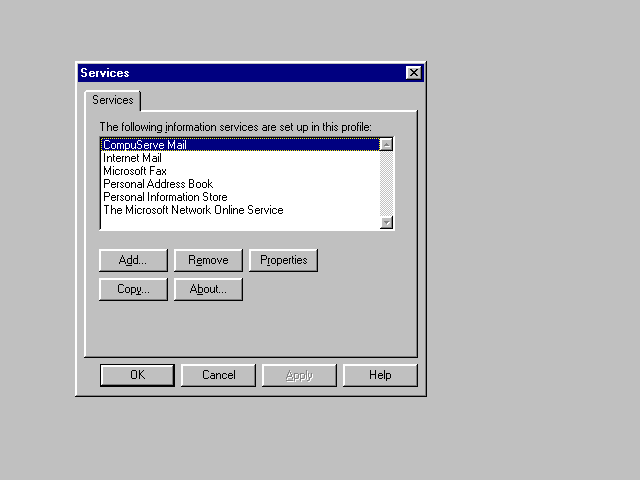Highlight the Personal Address Book entry
Screen dimensions: 640x480
point(157,184)
